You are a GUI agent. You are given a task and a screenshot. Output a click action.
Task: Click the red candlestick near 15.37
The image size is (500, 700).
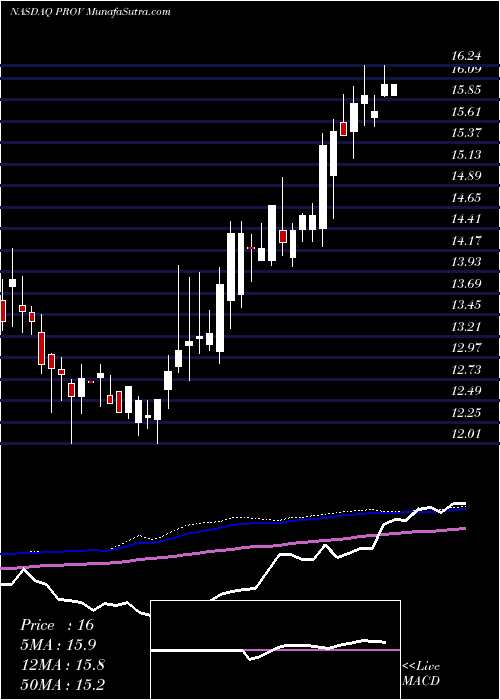pos(343,129)
